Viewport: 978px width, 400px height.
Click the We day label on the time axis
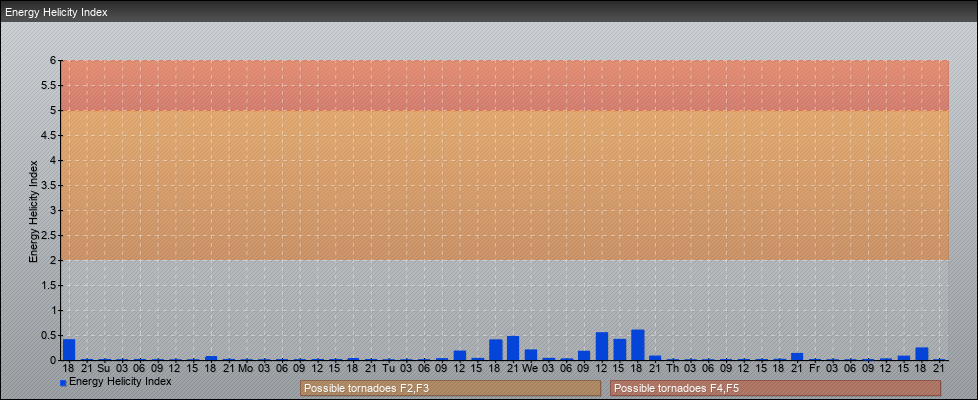[530, 368]
